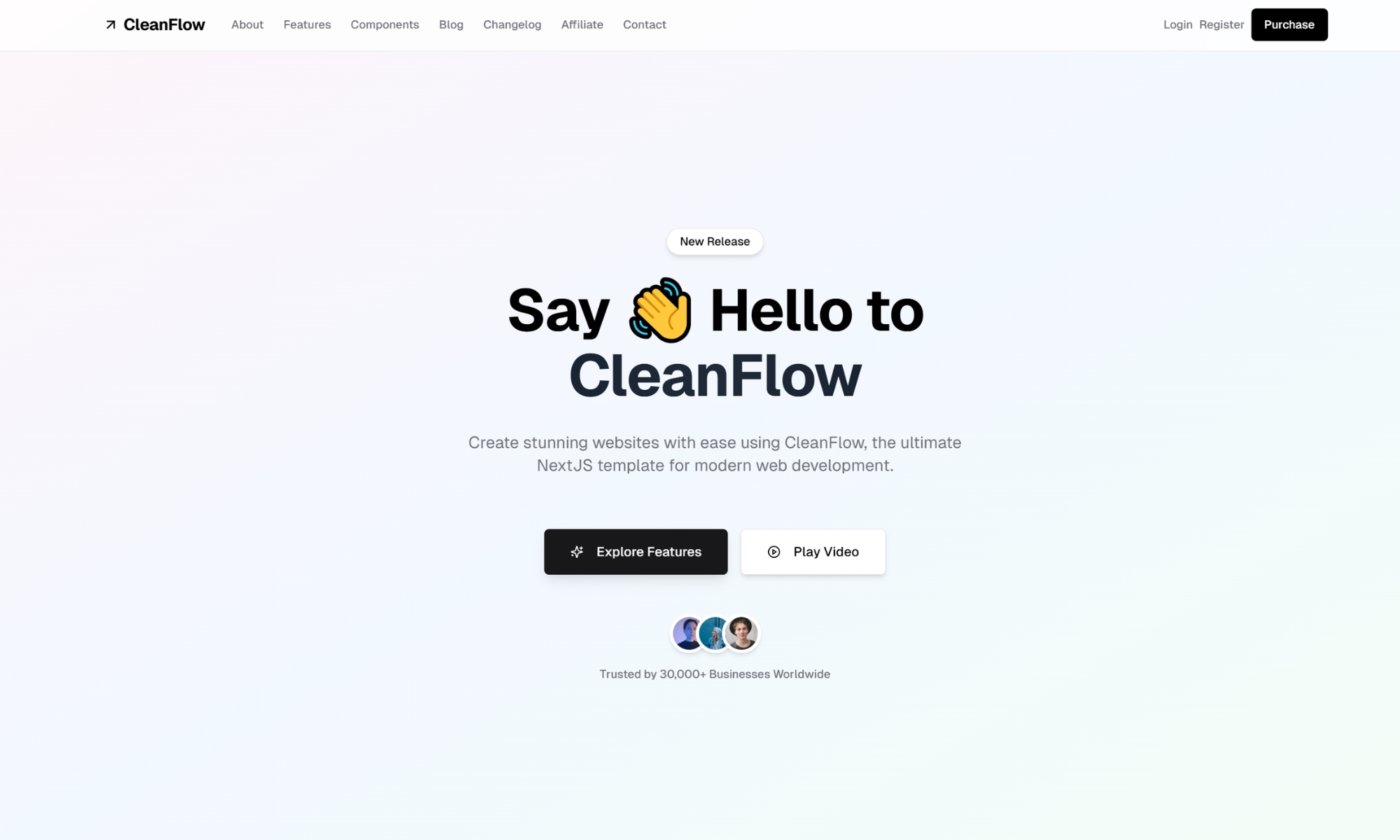Expand the Components navigation item

click(385, 24)
